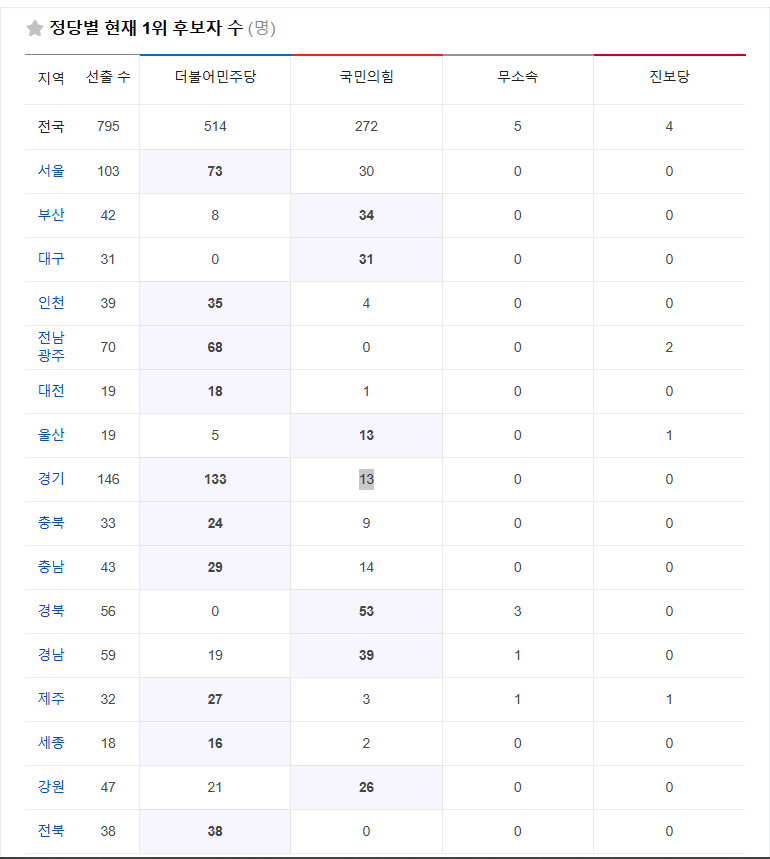Select the bold 39 in 경남 row

366,655
